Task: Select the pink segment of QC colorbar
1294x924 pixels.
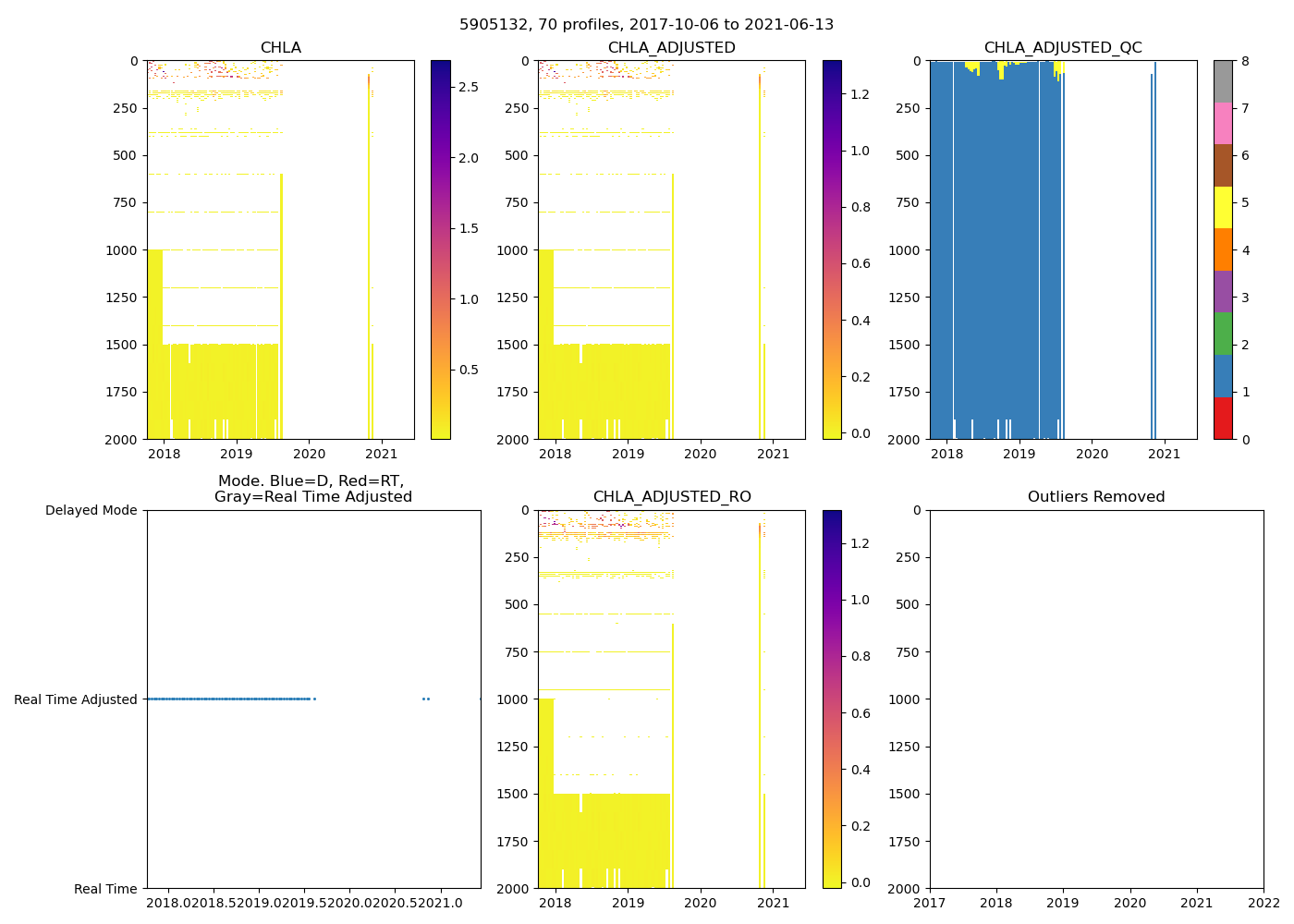Action: click(1223, 123)
